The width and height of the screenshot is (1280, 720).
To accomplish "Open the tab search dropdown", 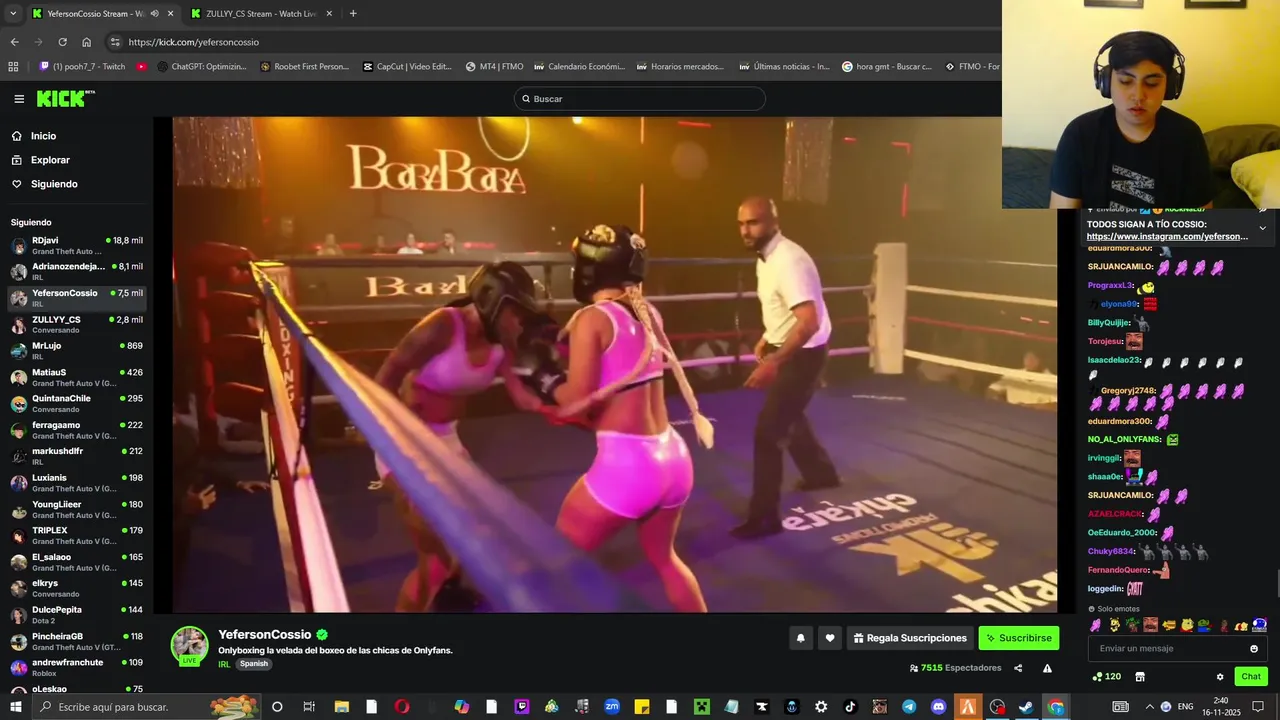I will pyautogui.click(x=13, y=14).
